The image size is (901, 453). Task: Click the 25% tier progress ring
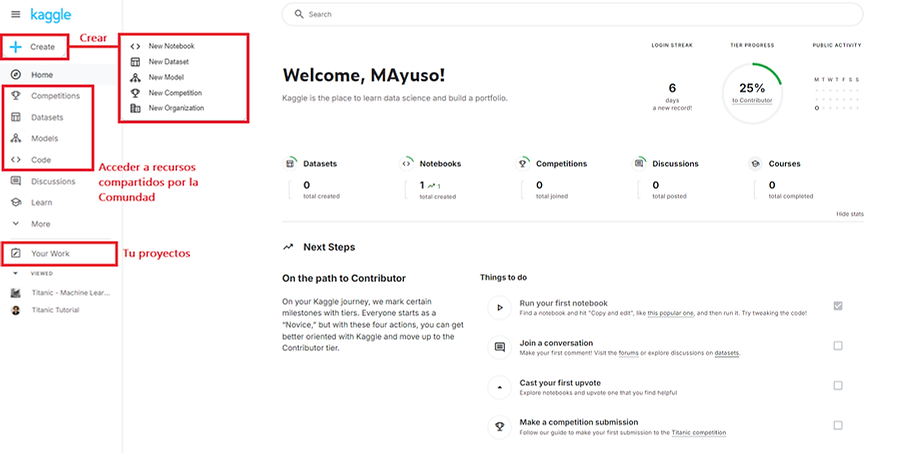(752, 93)
